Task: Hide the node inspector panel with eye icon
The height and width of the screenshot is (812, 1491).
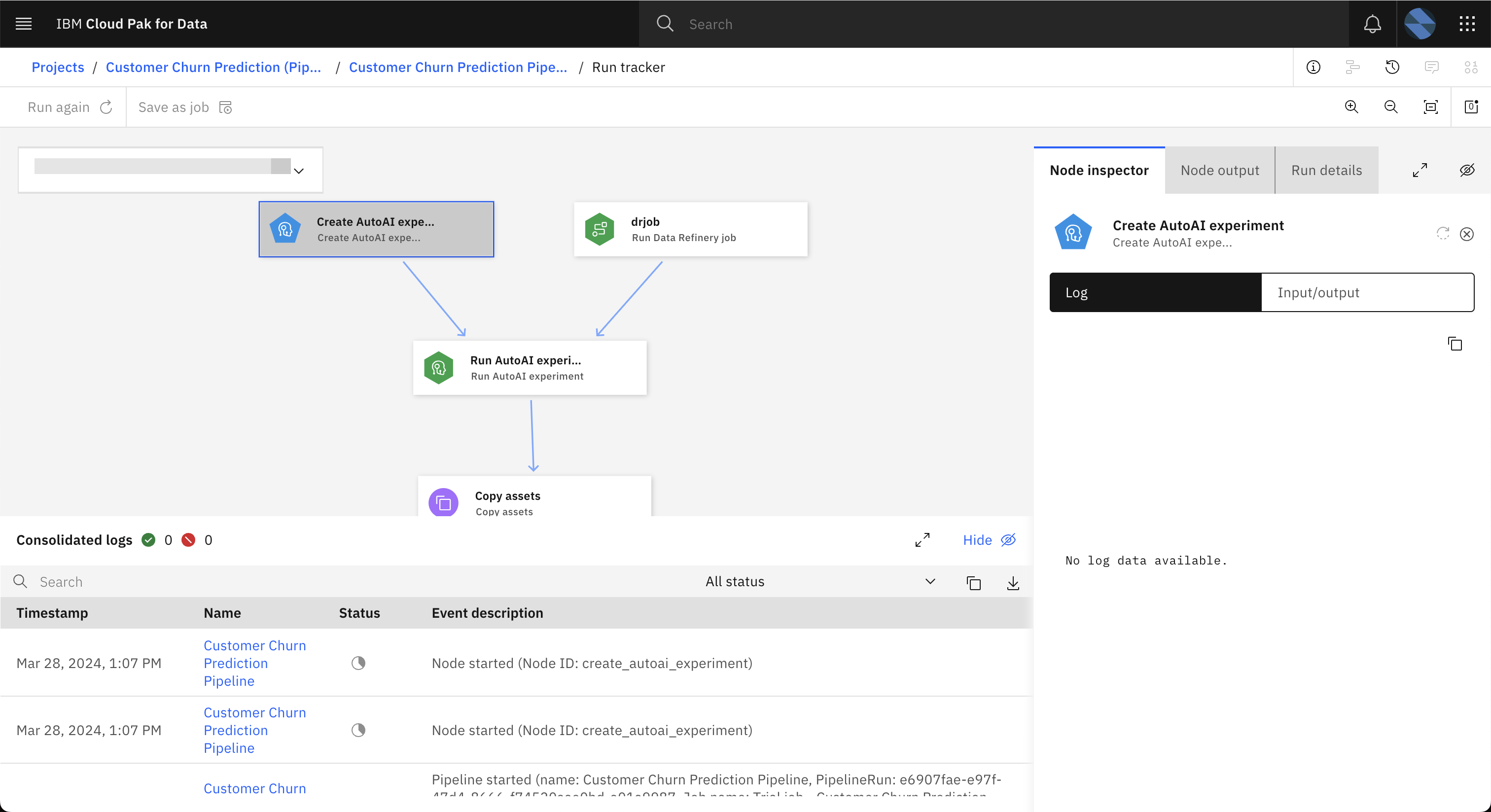Action: (x=1467, y=170)
